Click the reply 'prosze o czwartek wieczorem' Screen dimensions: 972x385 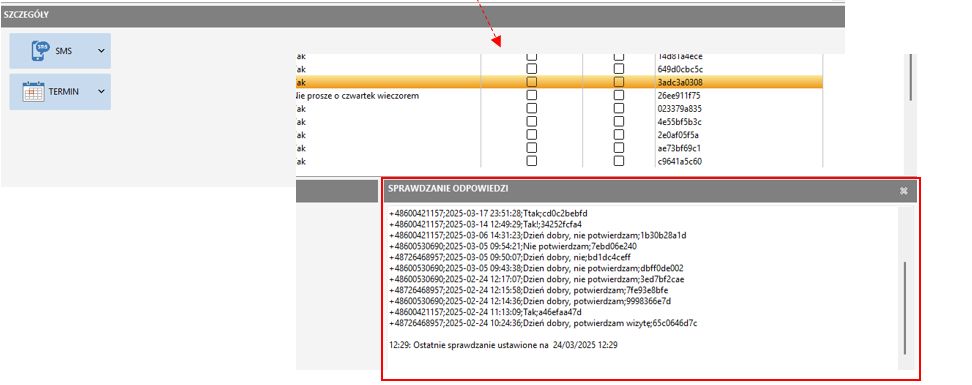363,96
